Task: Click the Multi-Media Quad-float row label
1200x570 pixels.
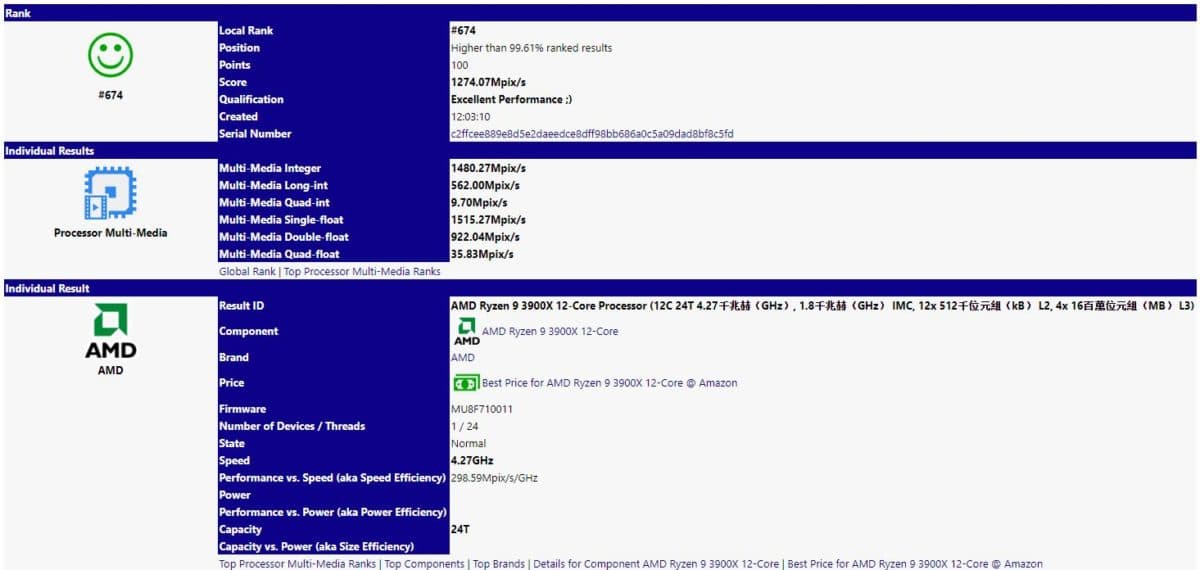Action: (278, 254)
